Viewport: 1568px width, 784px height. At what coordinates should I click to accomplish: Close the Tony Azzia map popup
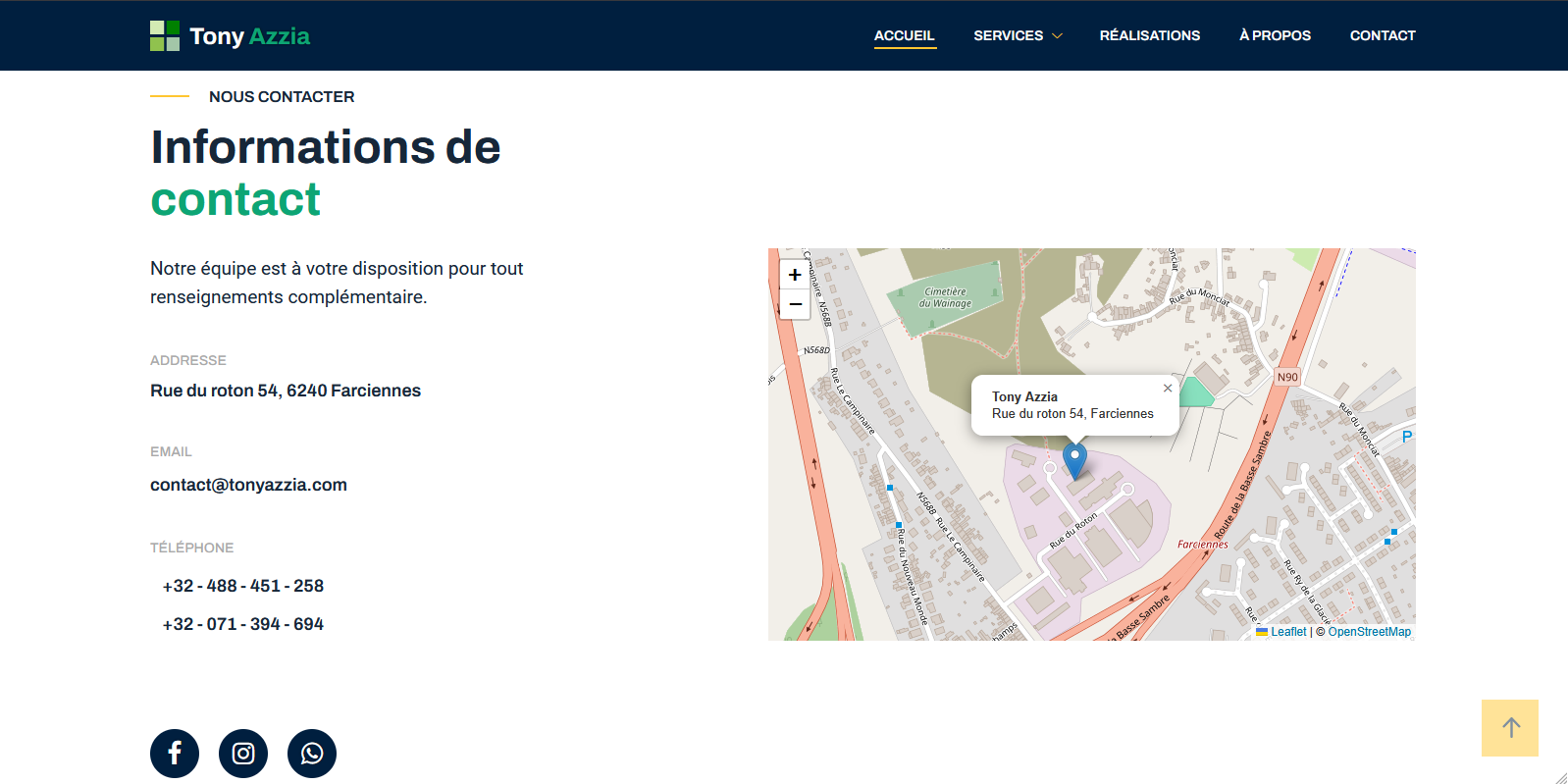pyautogui.click(x=1168, y=389)
